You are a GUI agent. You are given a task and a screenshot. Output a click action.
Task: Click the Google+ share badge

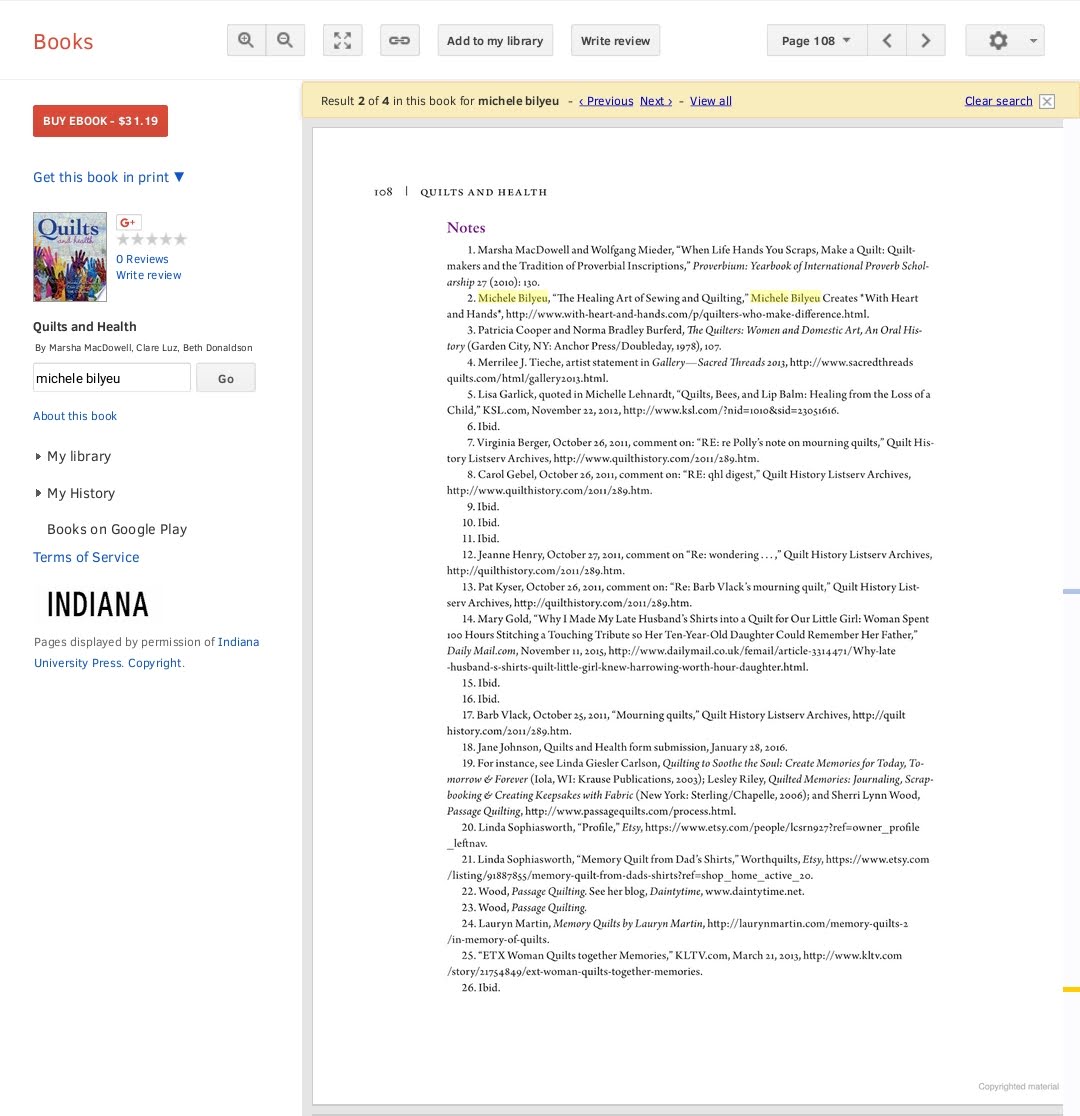pos(129,222)
